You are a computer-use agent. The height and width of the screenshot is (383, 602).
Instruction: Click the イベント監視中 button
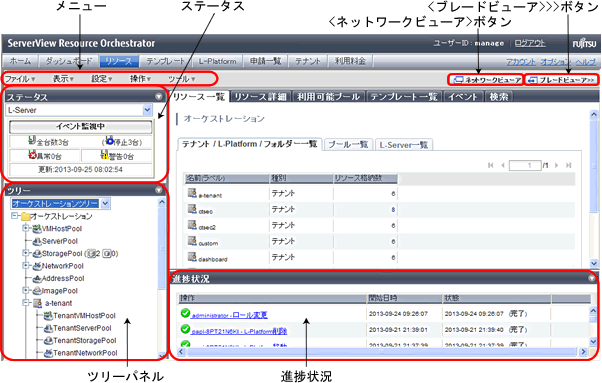[x=81, y=126]
